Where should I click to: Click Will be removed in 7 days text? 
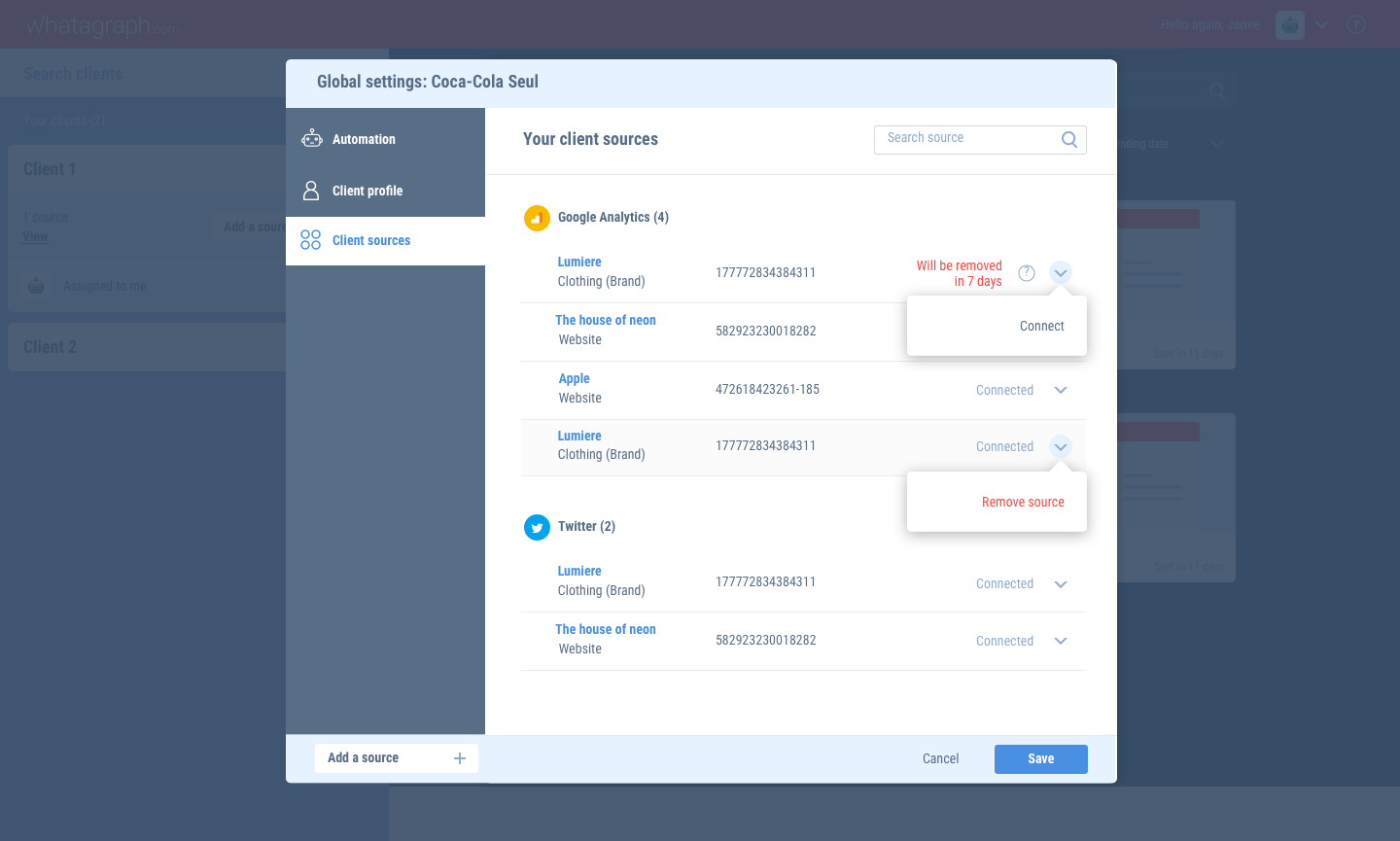pyautogui.click(x=959, y=273)
